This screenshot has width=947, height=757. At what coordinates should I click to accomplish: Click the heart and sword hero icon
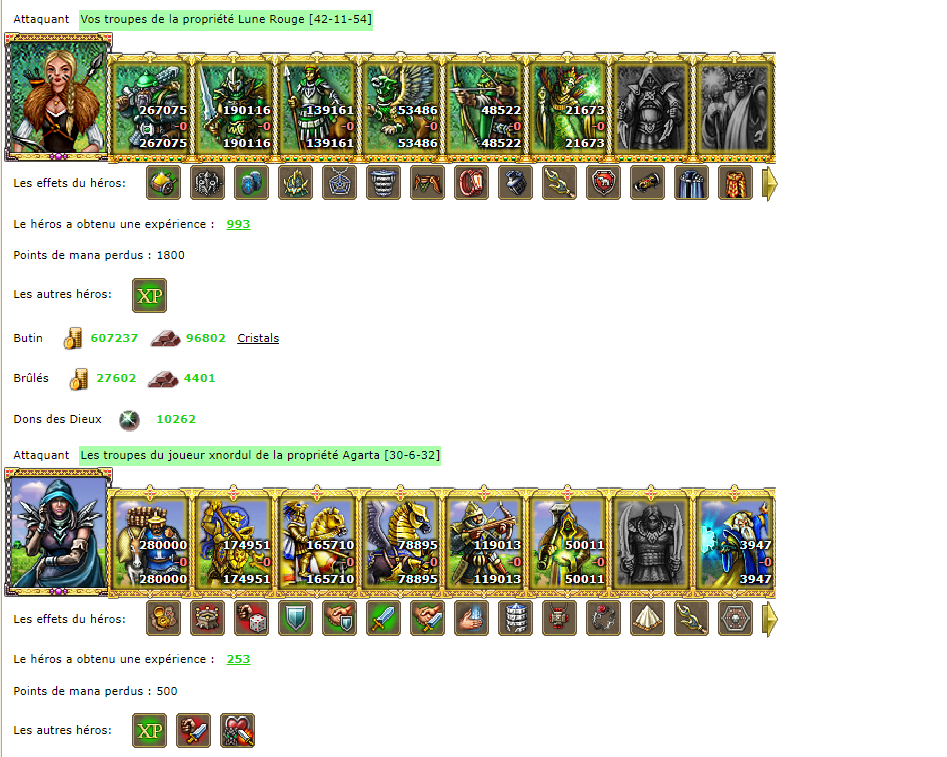[x=237, y=730]
